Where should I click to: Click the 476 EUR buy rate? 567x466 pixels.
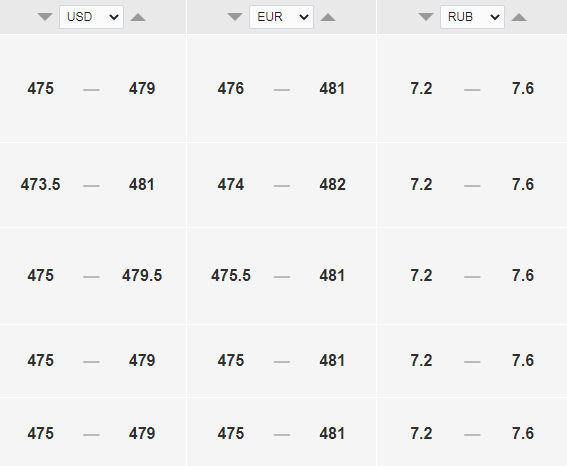(x=231, y=89)
